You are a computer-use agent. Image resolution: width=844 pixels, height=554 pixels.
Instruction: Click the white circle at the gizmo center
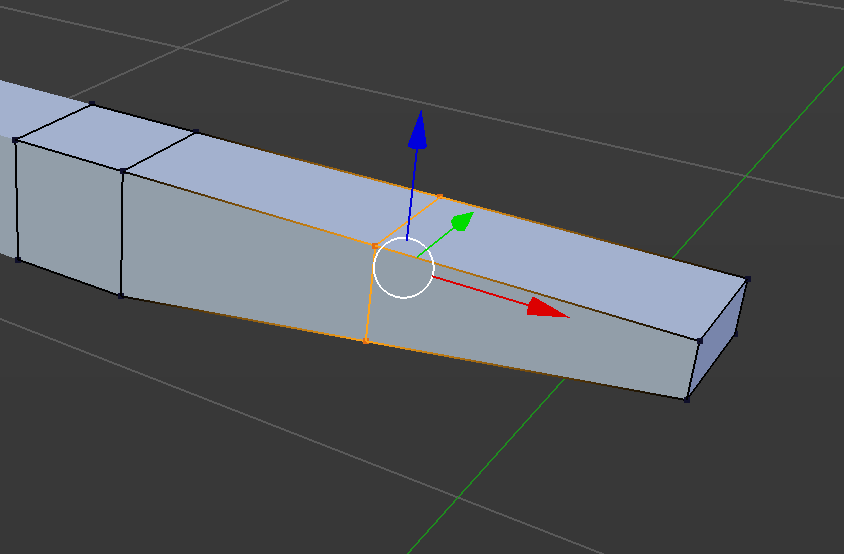click(404, 267)
